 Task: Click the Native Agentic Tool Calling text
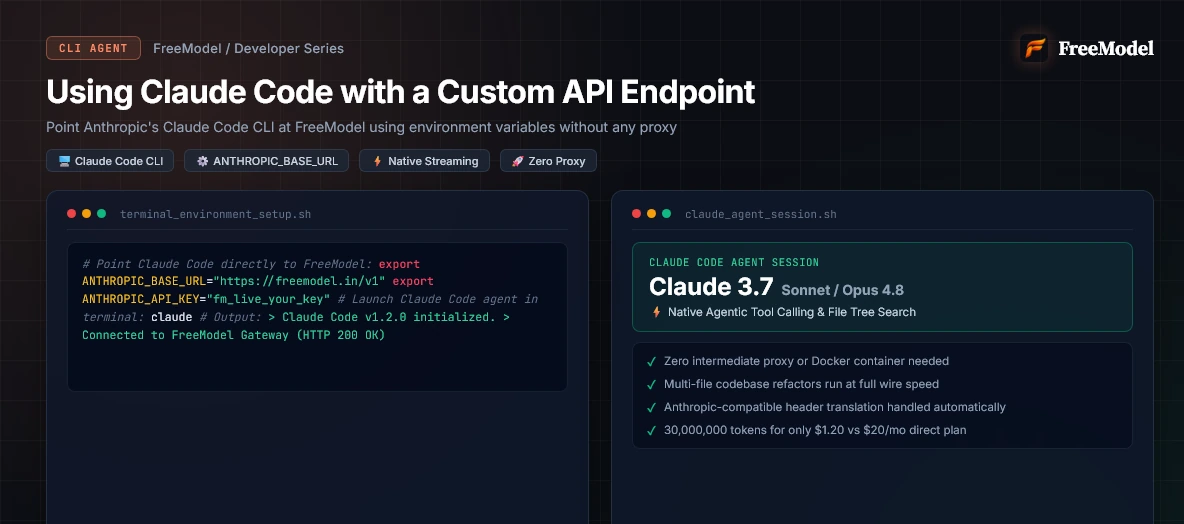click(x=792, y=312)
